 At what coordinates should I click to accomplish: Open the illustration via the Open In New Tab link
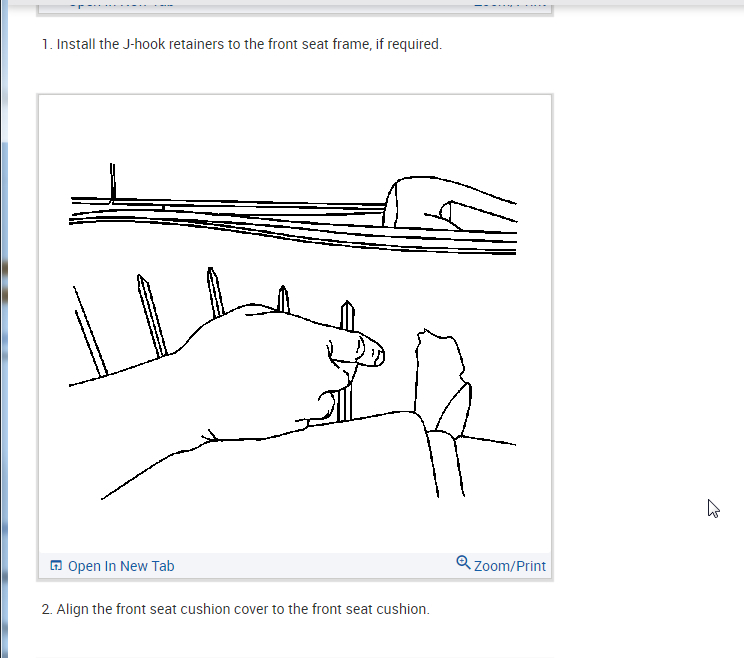pos(112,566)
